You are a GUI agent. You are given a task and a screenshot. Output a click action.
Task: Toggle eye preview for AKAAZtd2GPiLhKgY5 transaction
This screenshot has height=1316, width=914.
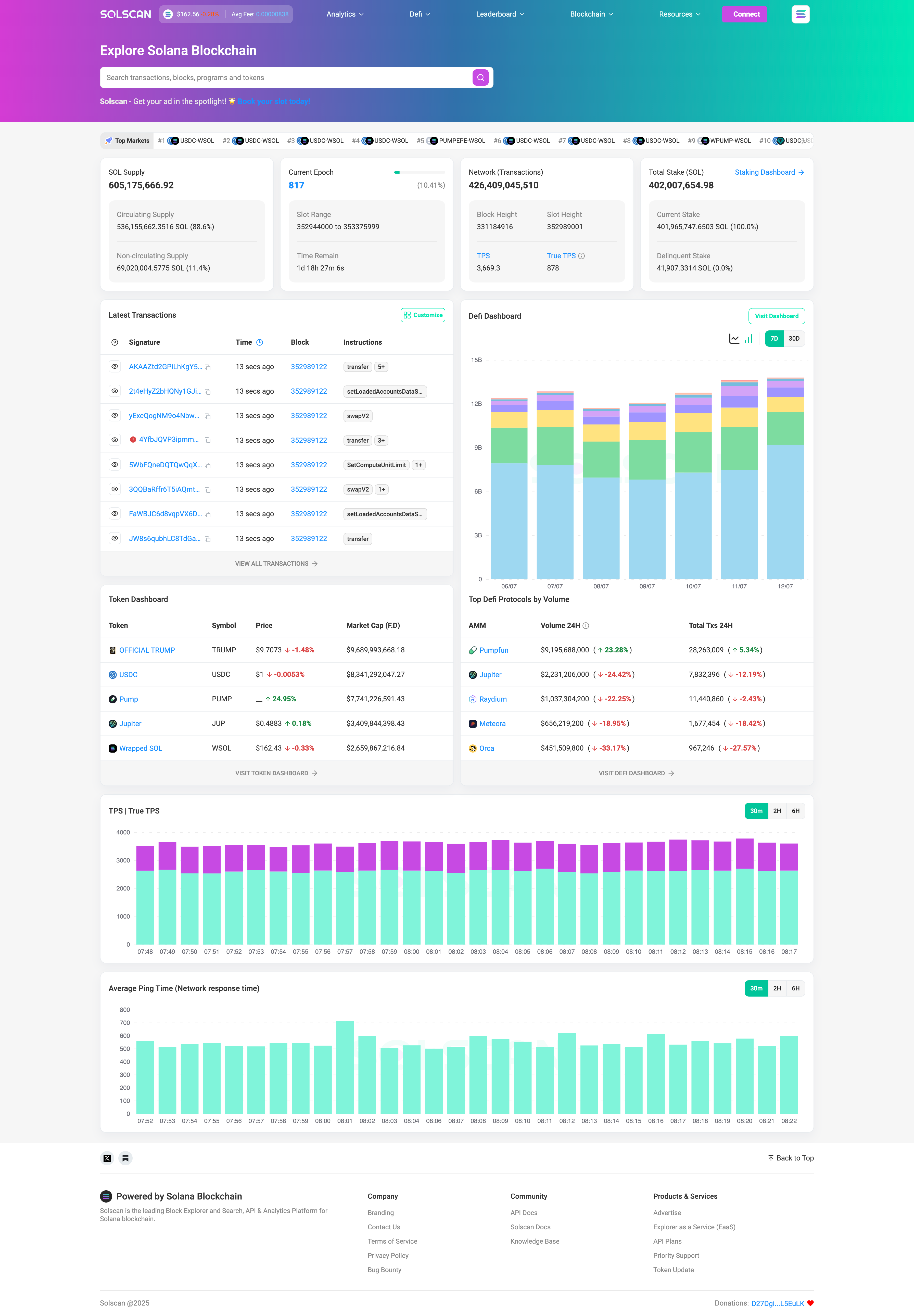tap(115, 366)
